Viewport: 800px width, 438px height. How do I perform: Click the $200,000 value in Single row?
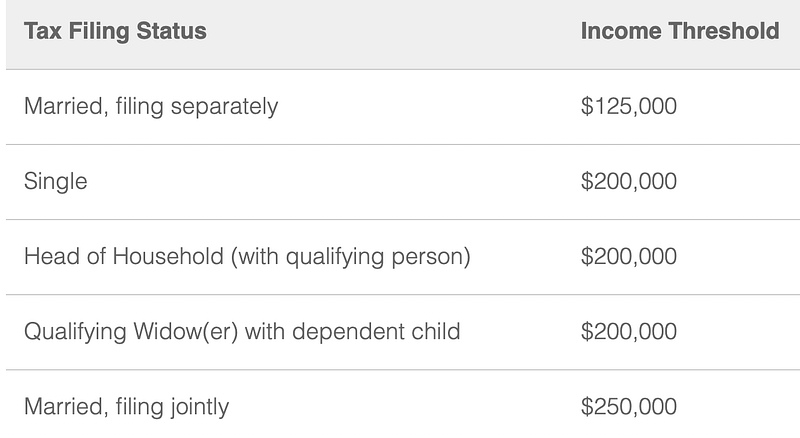pos(629,181)
